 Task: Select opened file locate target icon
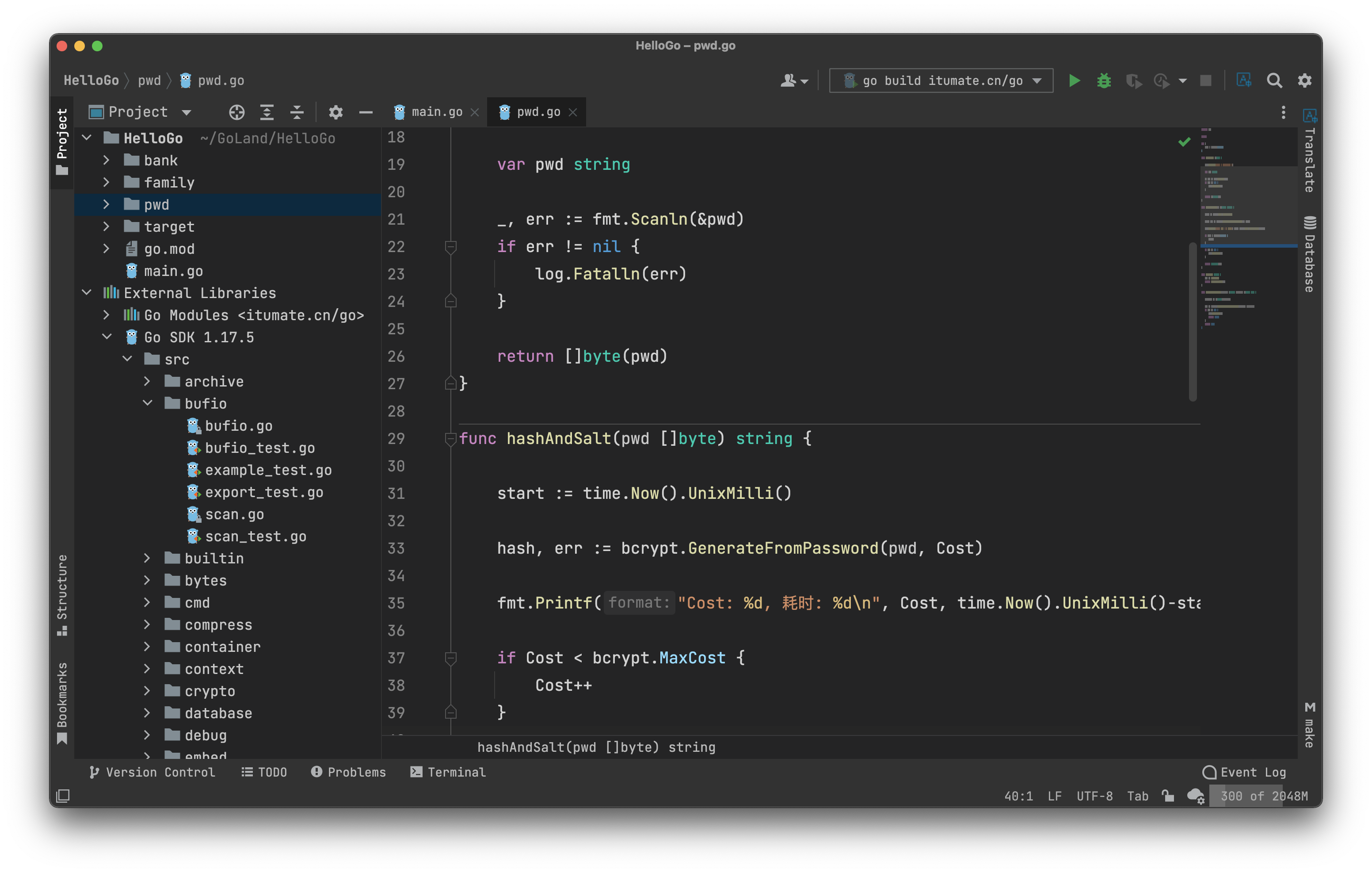236,112
